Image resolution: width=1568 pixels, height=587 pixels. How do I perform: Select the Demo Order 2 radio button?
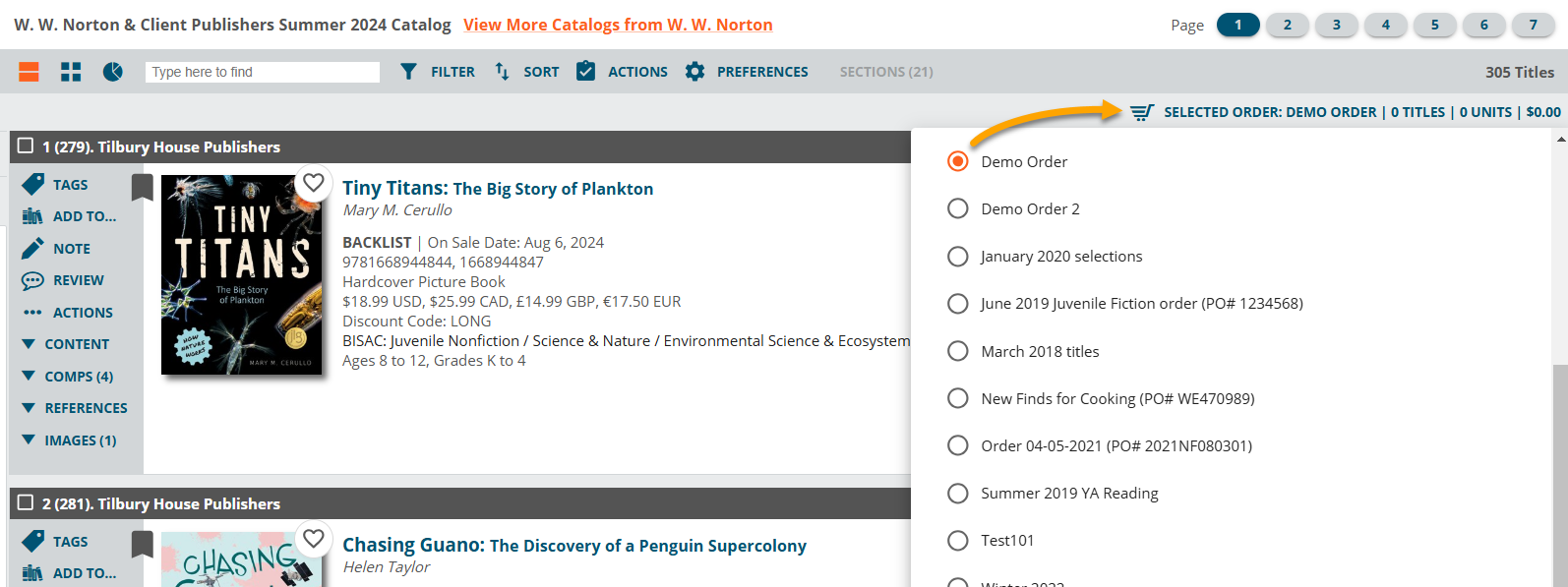click(x=957, y=208)
